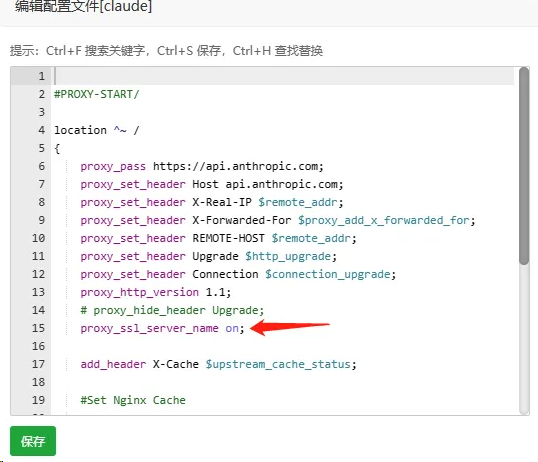
Task: Click the proxy_http_version 1.1 line
Action: click(x=156, y=292)
